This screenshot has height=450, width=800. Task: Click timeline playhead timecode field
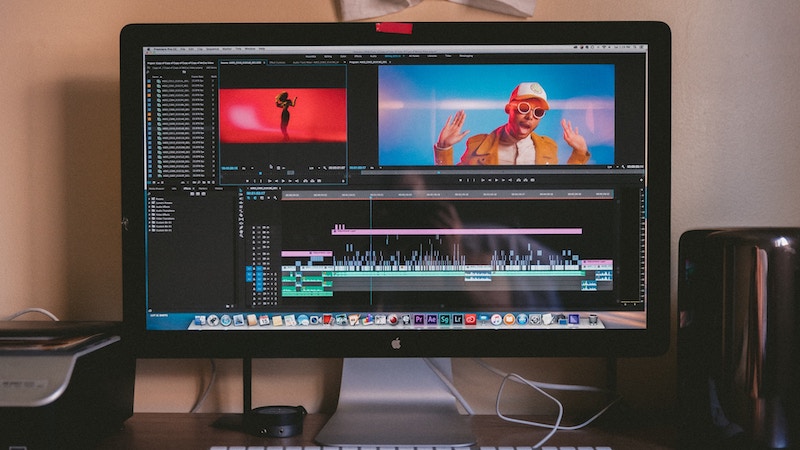click(256, 193)
